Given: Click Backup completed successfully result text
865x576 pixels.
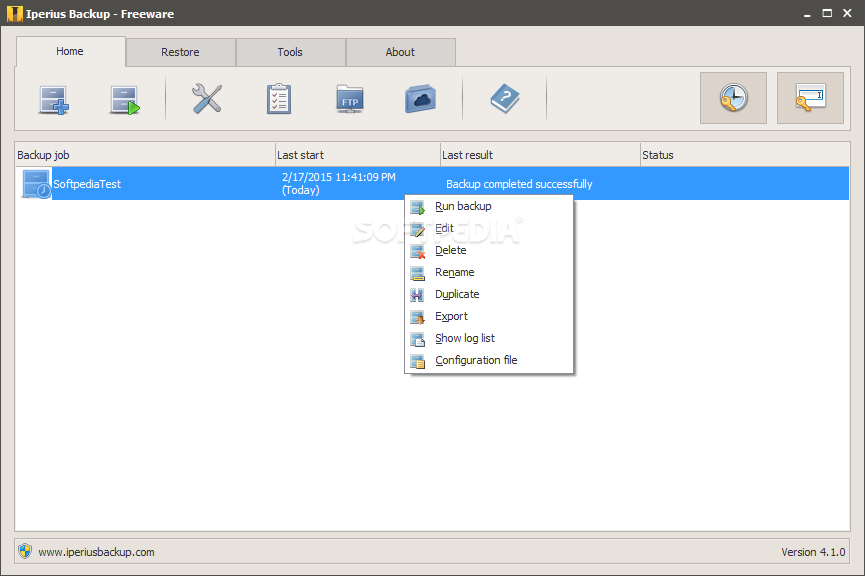Looking at the screenshot, I should point(519,184).
